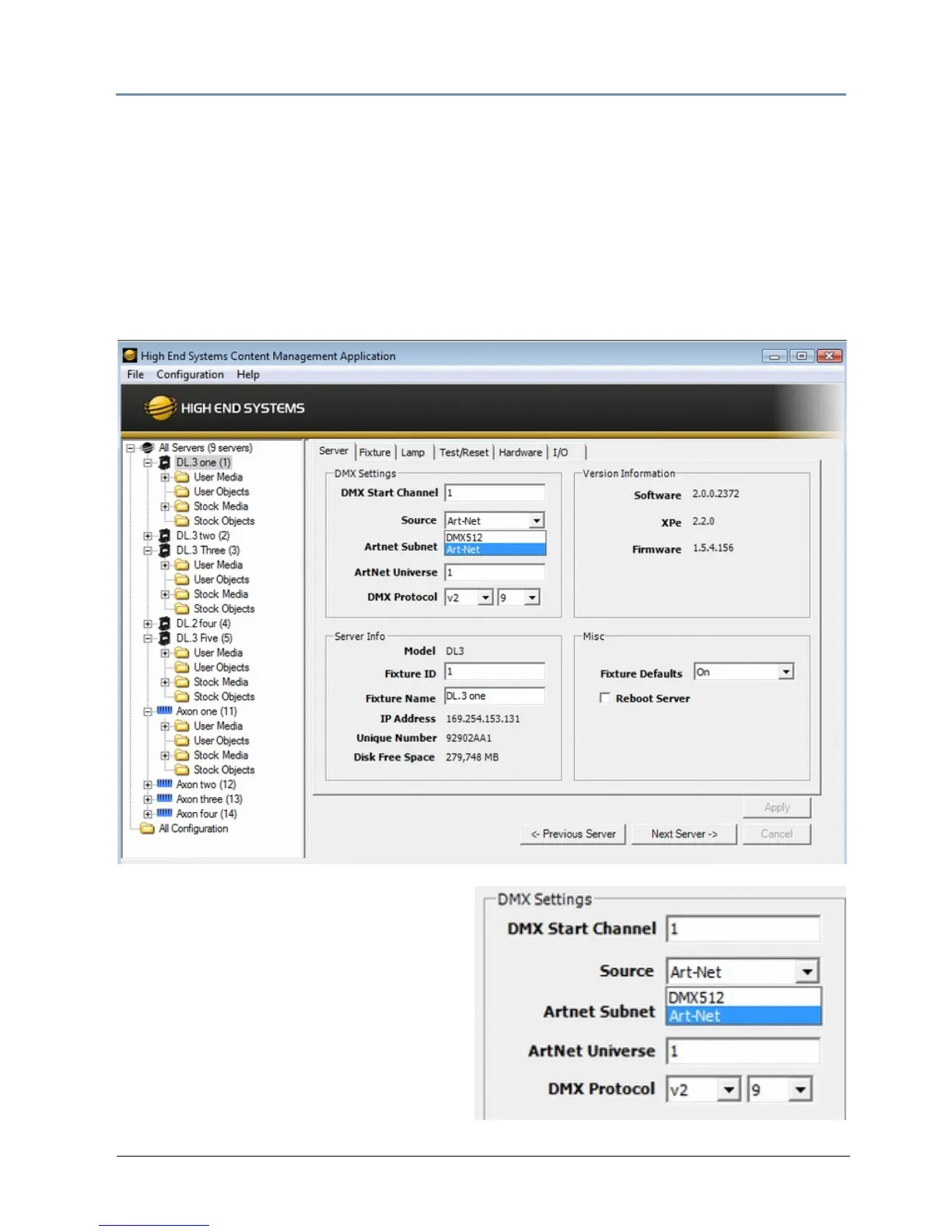This screenshot has height=1232, width=952.
Task: Click the ArtNet Universe field in main window
Action: coord(495,572)
